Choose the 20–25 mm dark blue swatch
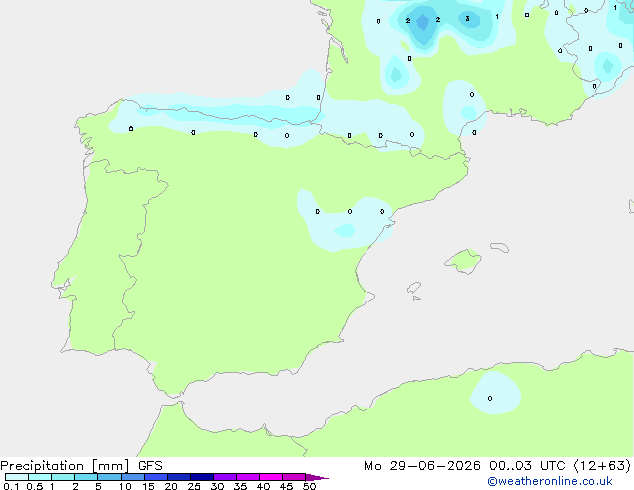634x490 pixels. (x=179, y=477)
